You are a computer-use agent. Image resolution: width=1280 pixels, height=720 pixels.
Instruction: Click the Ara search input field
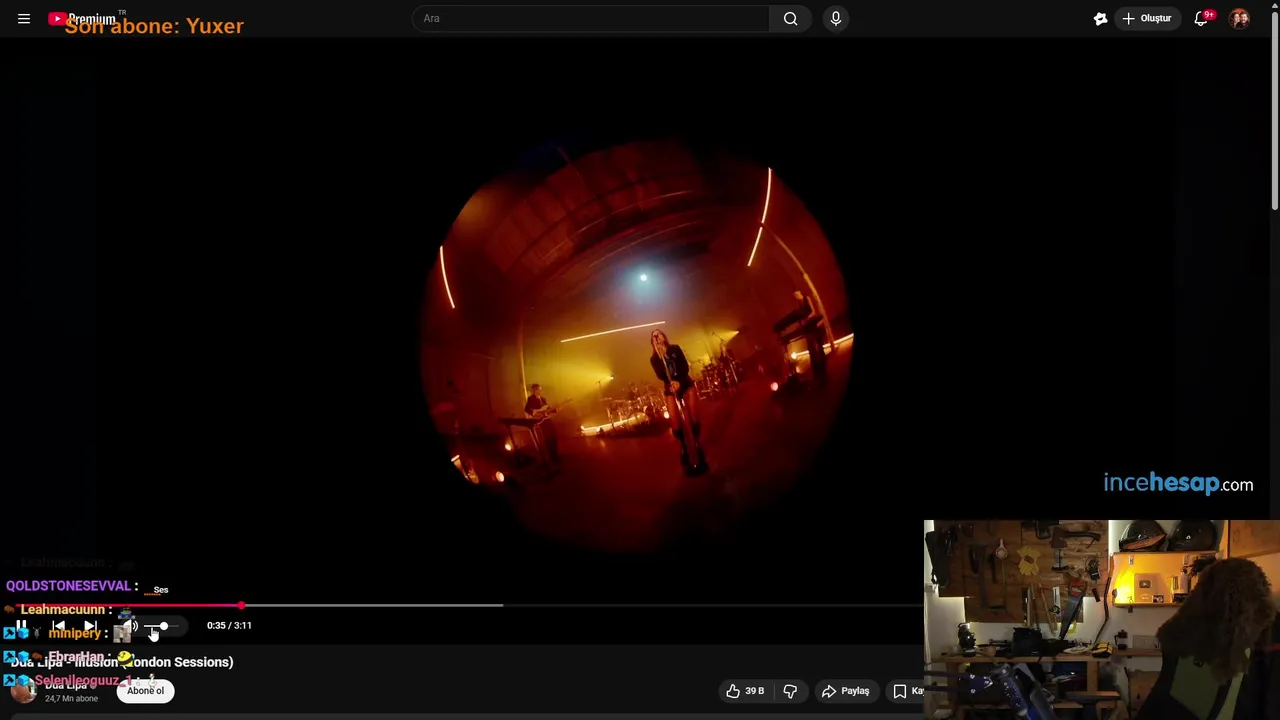click(592, 18)
